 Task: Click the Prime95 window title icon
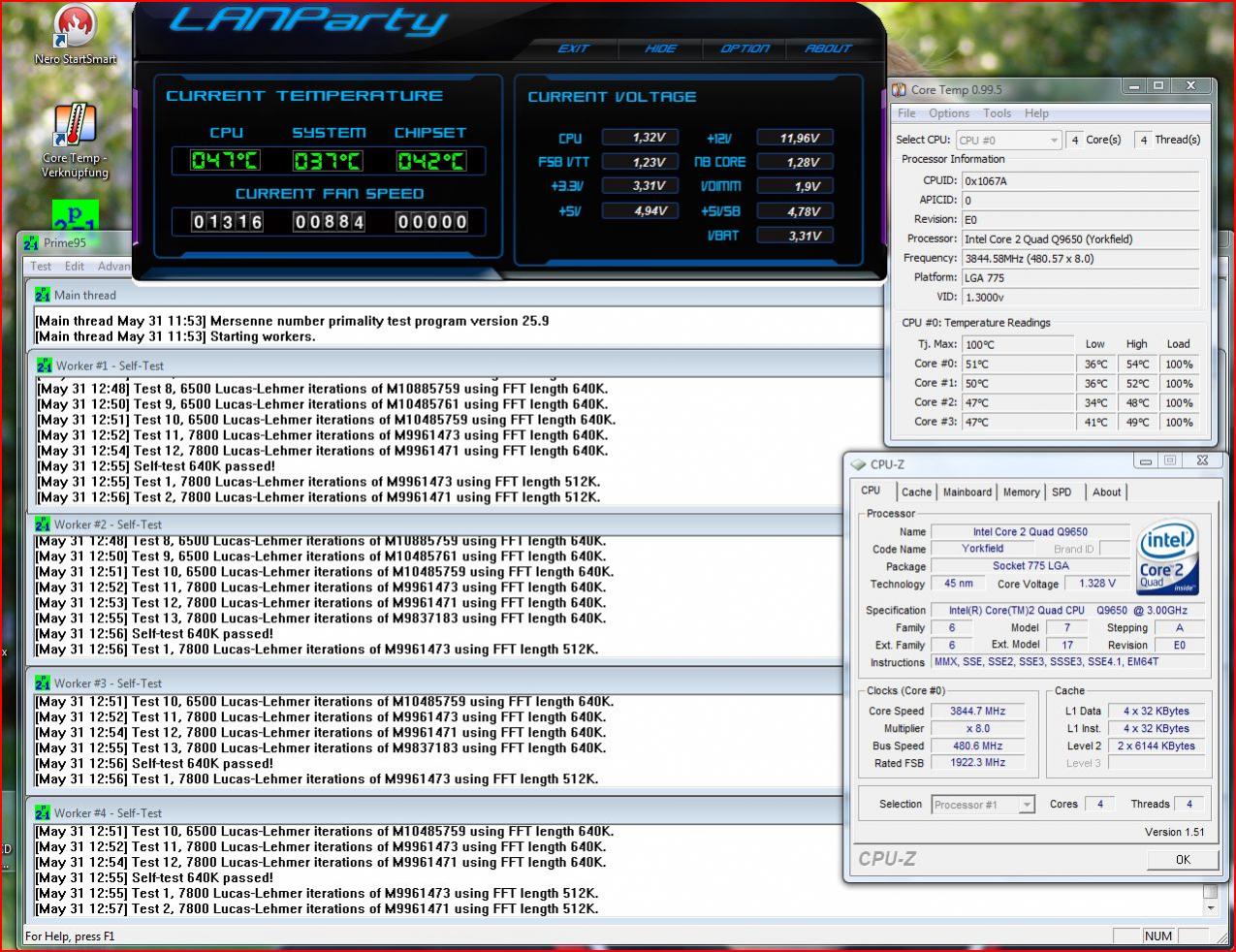[x=33, y=242]
